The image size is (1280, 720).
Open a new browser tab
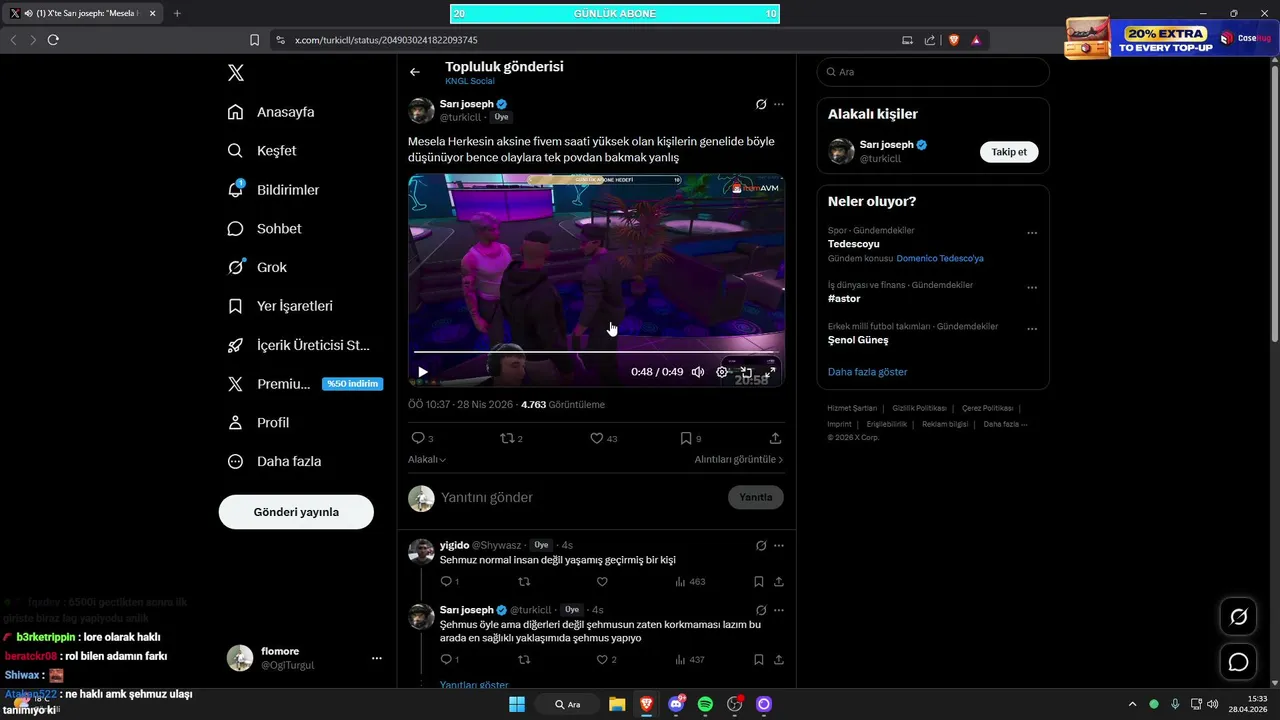177,13
